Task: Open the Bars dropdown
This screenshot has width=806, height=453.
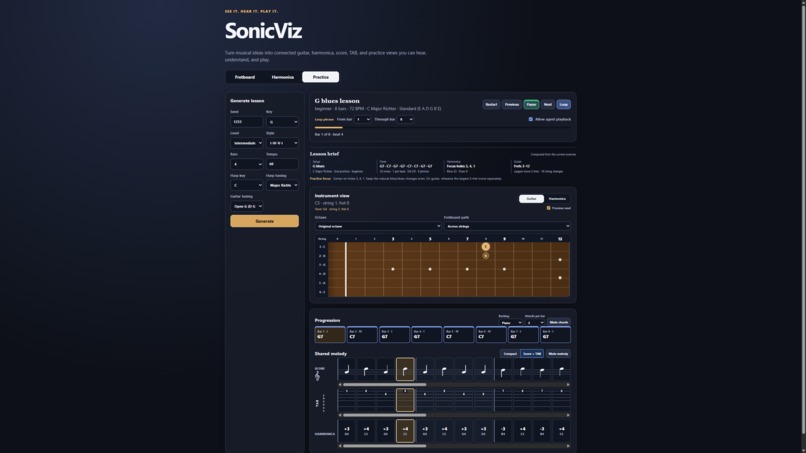Action: click(246, 164)
